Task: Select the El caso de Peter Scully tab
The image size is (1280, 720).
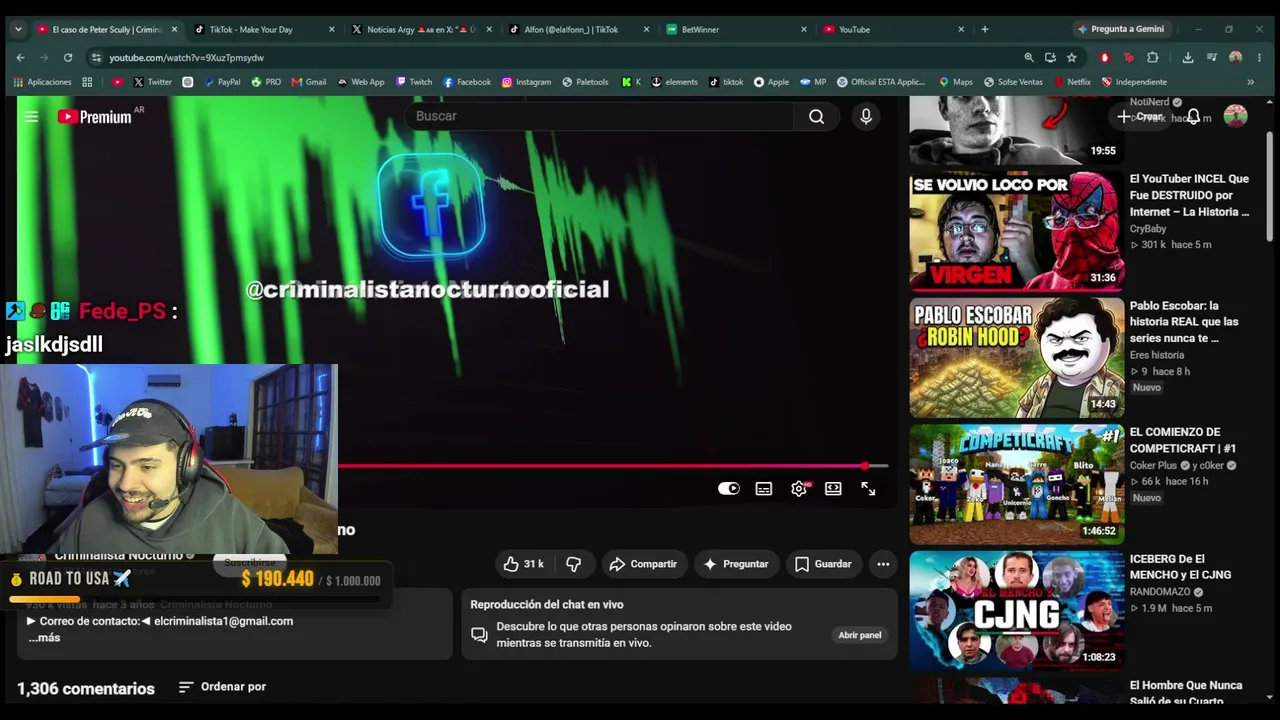Action: (106, 29)
